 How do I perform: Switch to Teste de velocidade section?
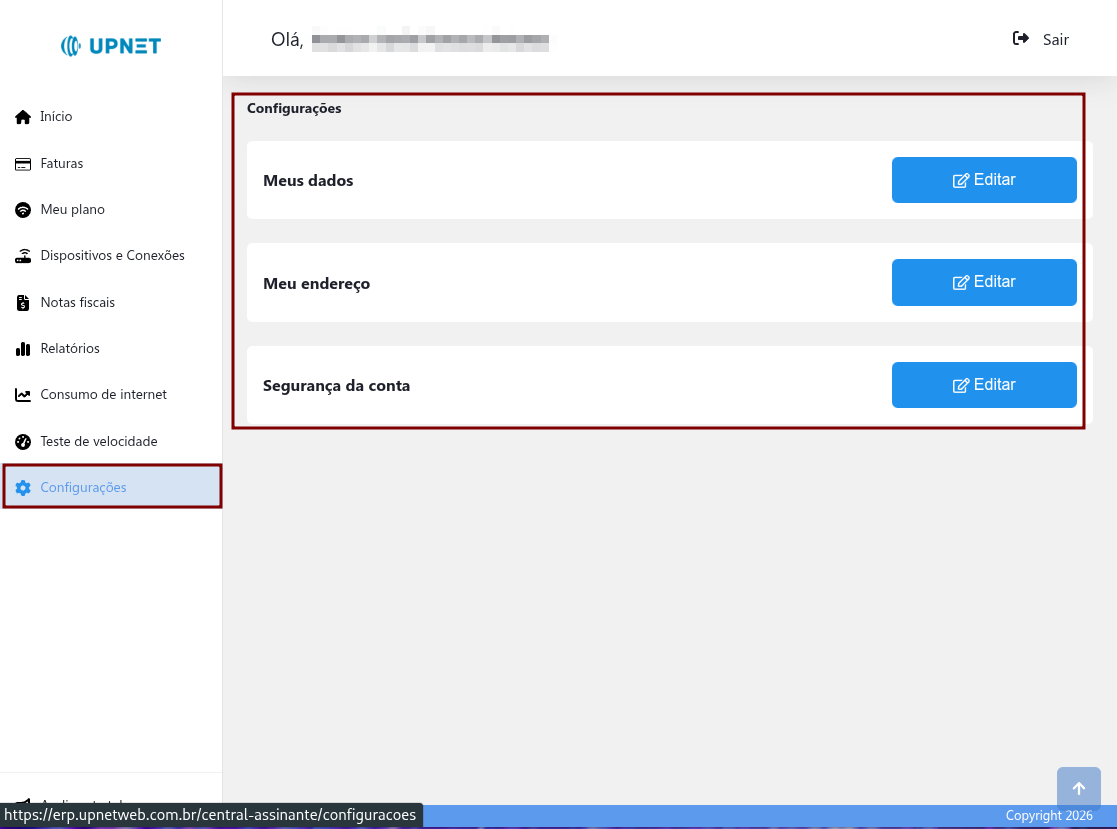tap(98, 441)
